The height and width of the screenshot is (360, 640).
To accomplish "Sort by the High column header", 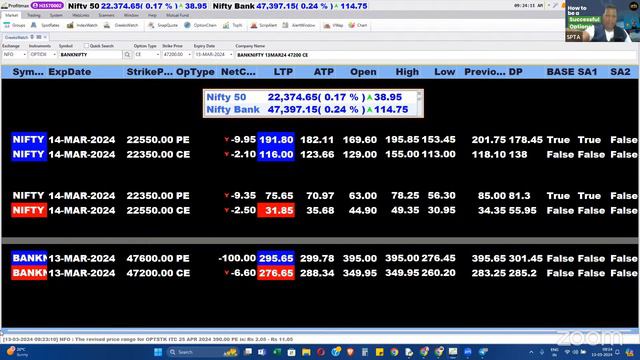I will 407,72.
